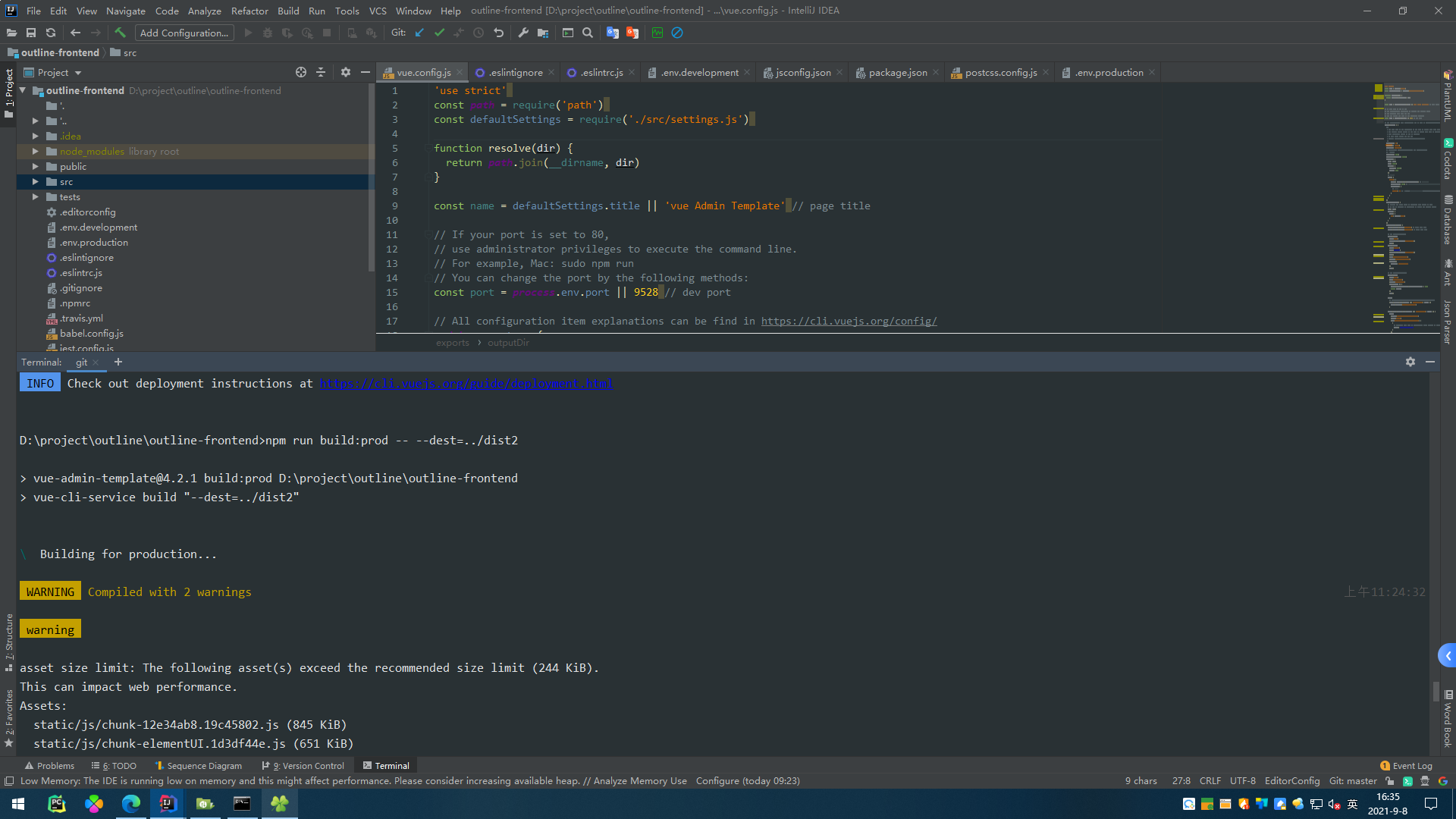The height and width of the screenshot is (819, 1456).
Task: Open Microsoft Edge from the taskbar
Action: pyautogui.click(x=131, y=804)
